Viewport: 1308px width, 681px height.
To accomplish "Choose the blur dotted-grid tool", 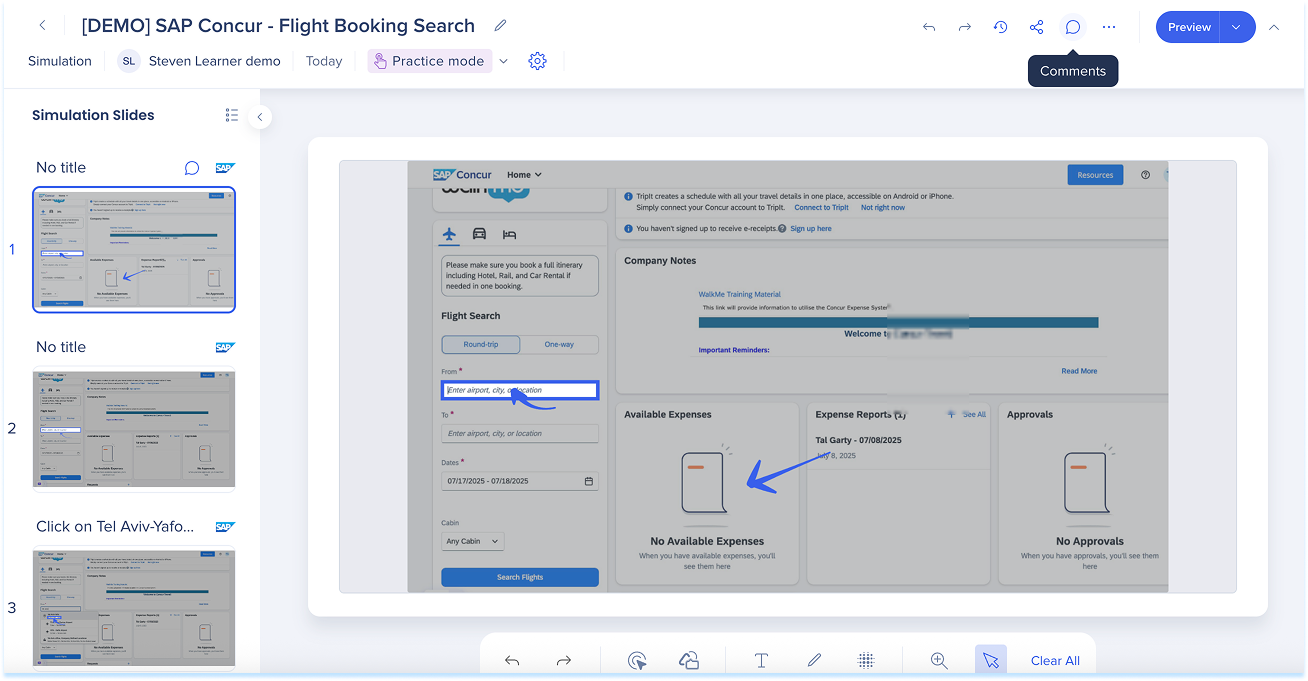I will 867,660.
